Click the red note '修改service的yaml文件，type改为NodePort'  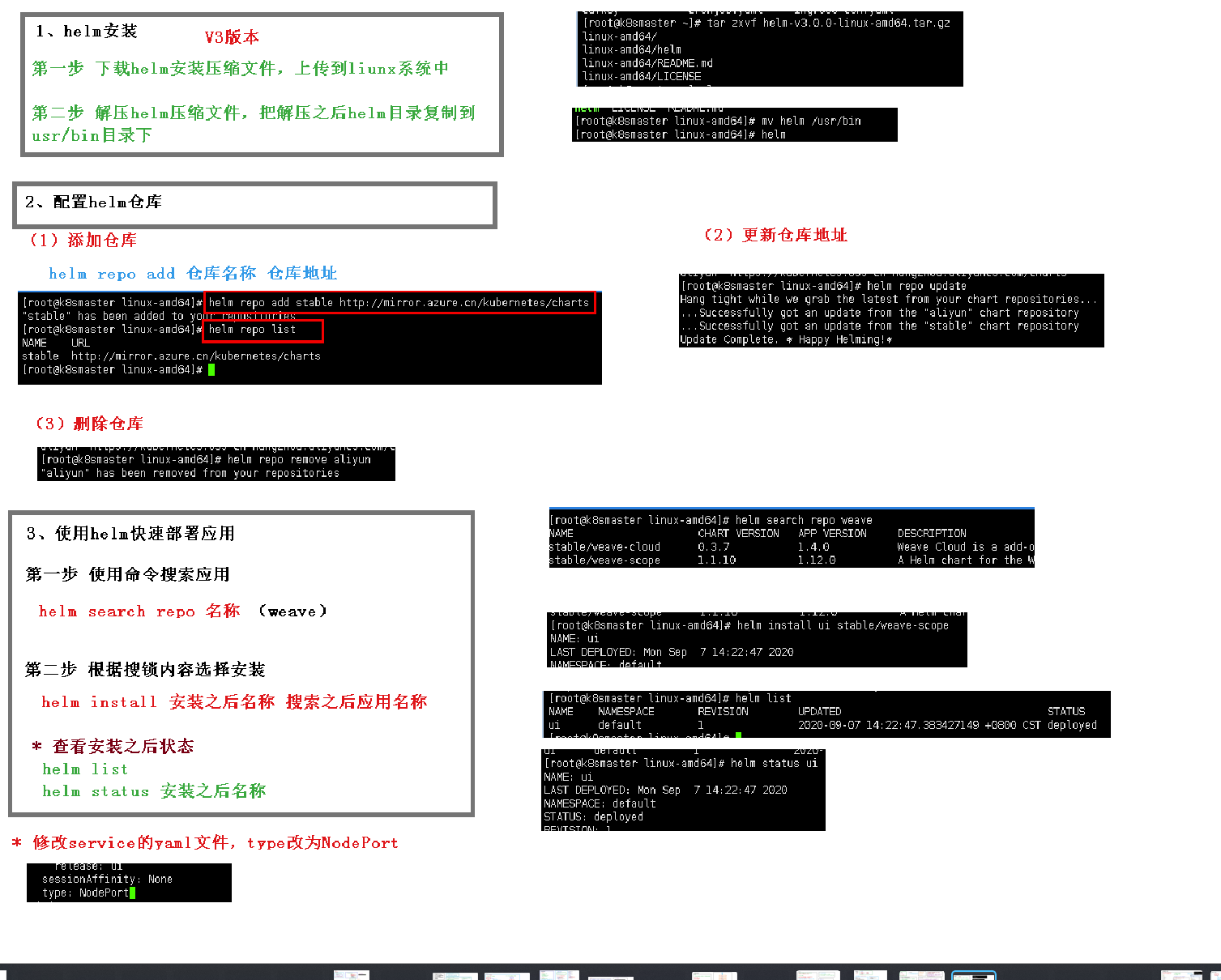216,843
